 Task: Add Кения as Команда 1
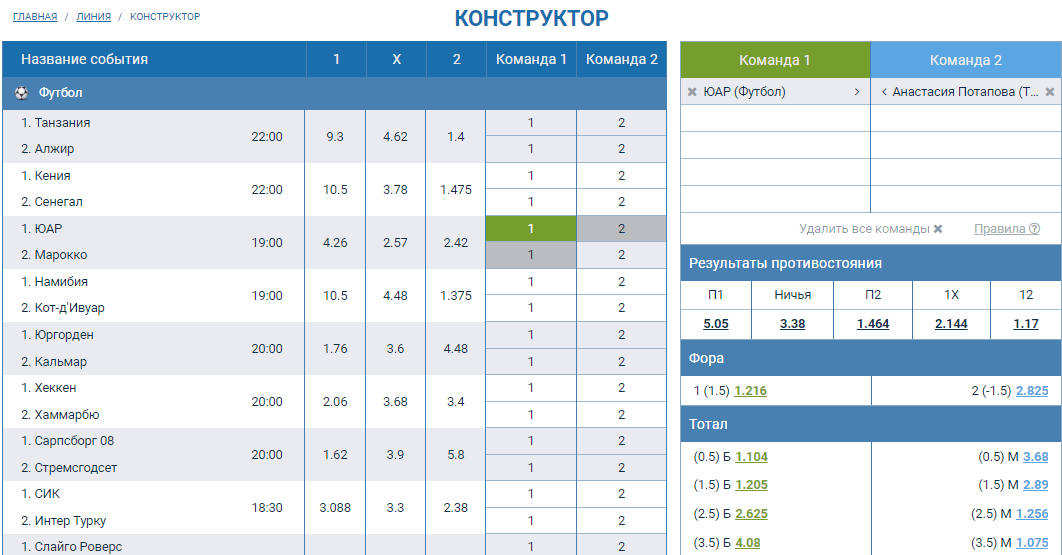click(531, 176)
